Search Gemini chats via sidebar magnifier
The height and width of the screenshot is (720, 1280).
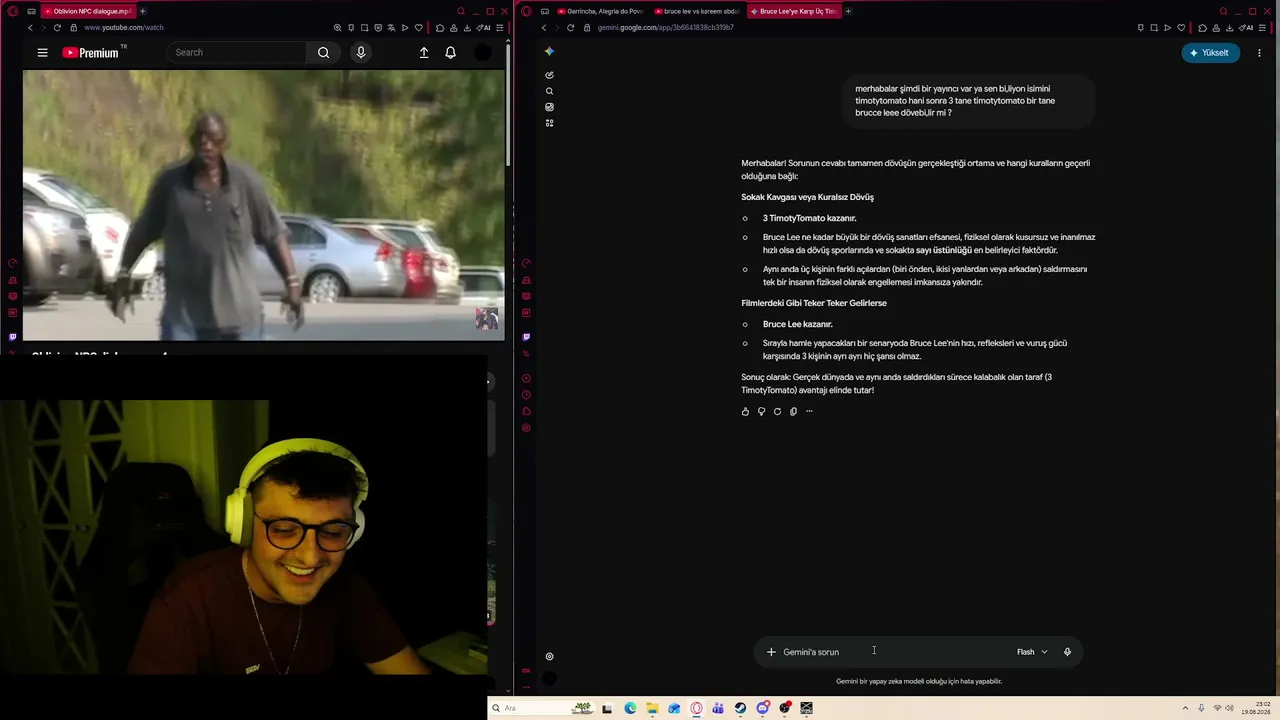(x=549, y=91)
